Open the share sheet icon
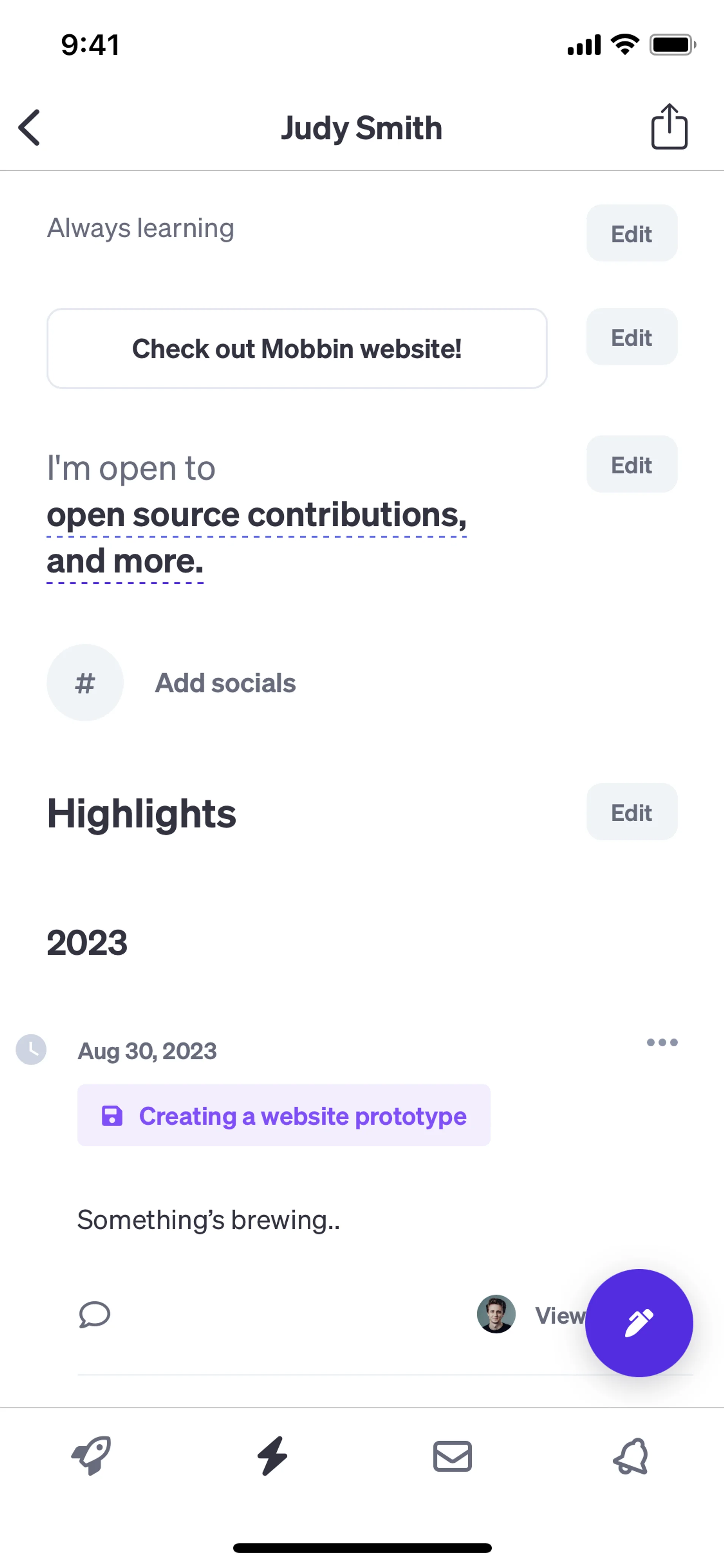The image size is (724, 1568). [x=669, y=127]
